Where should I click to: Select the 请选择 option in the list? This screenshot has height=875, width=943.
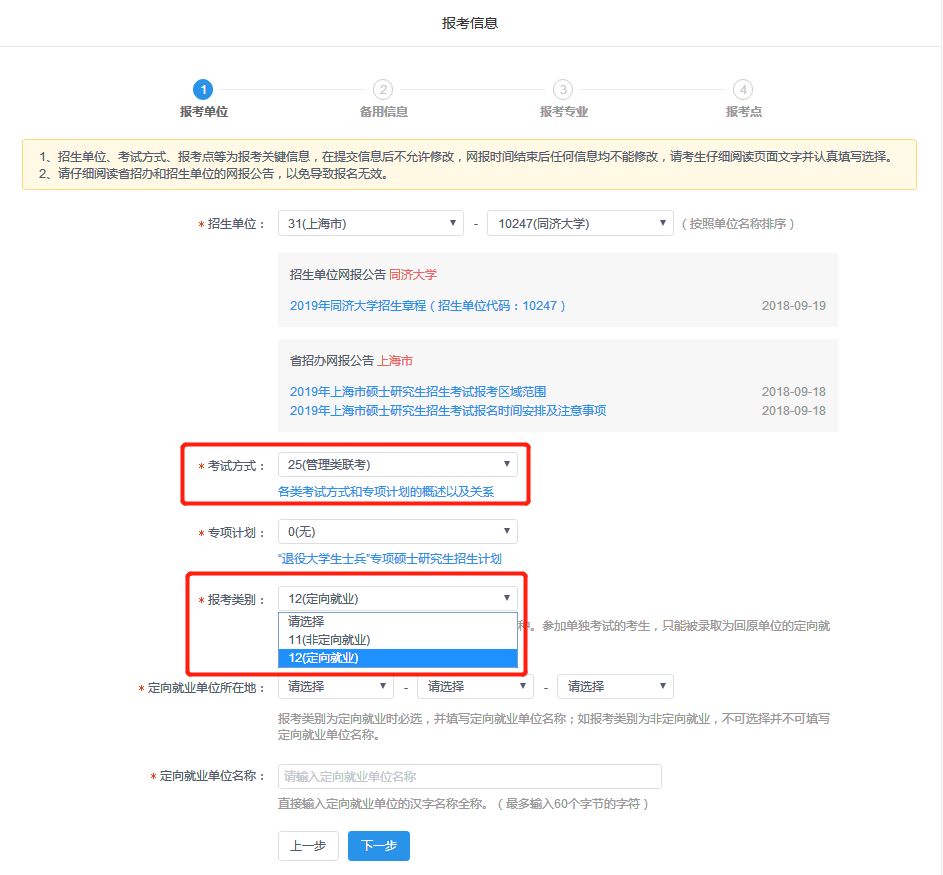(397, 621)
